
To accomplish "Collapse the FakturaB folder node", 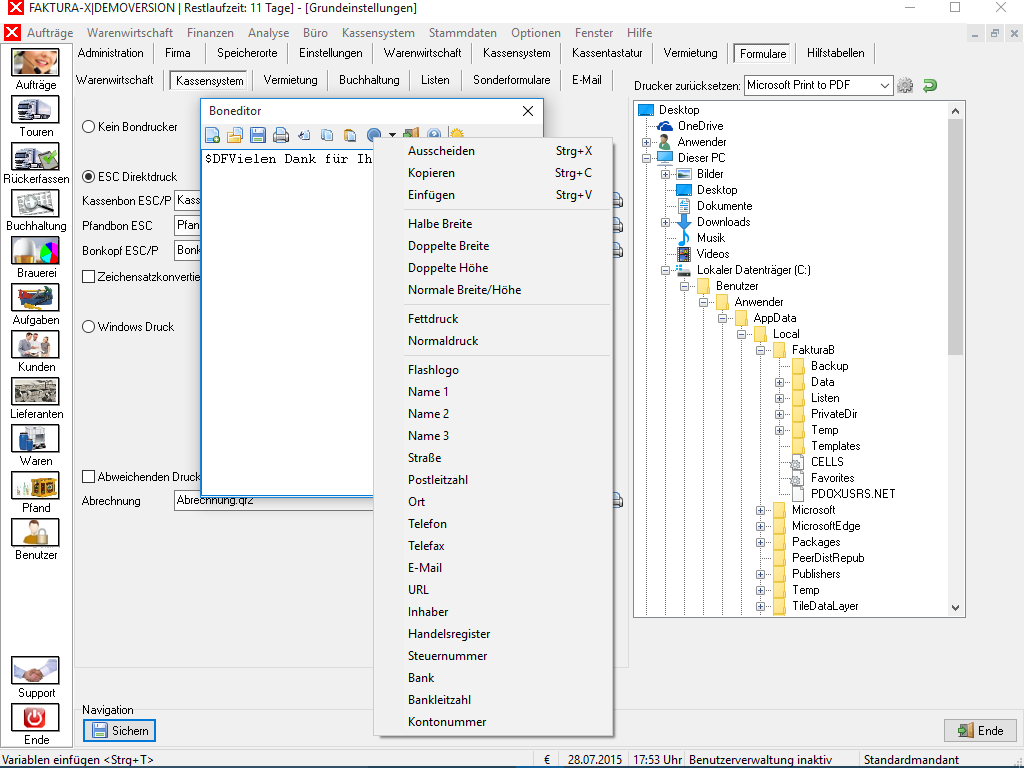I will tap(760, 350).
